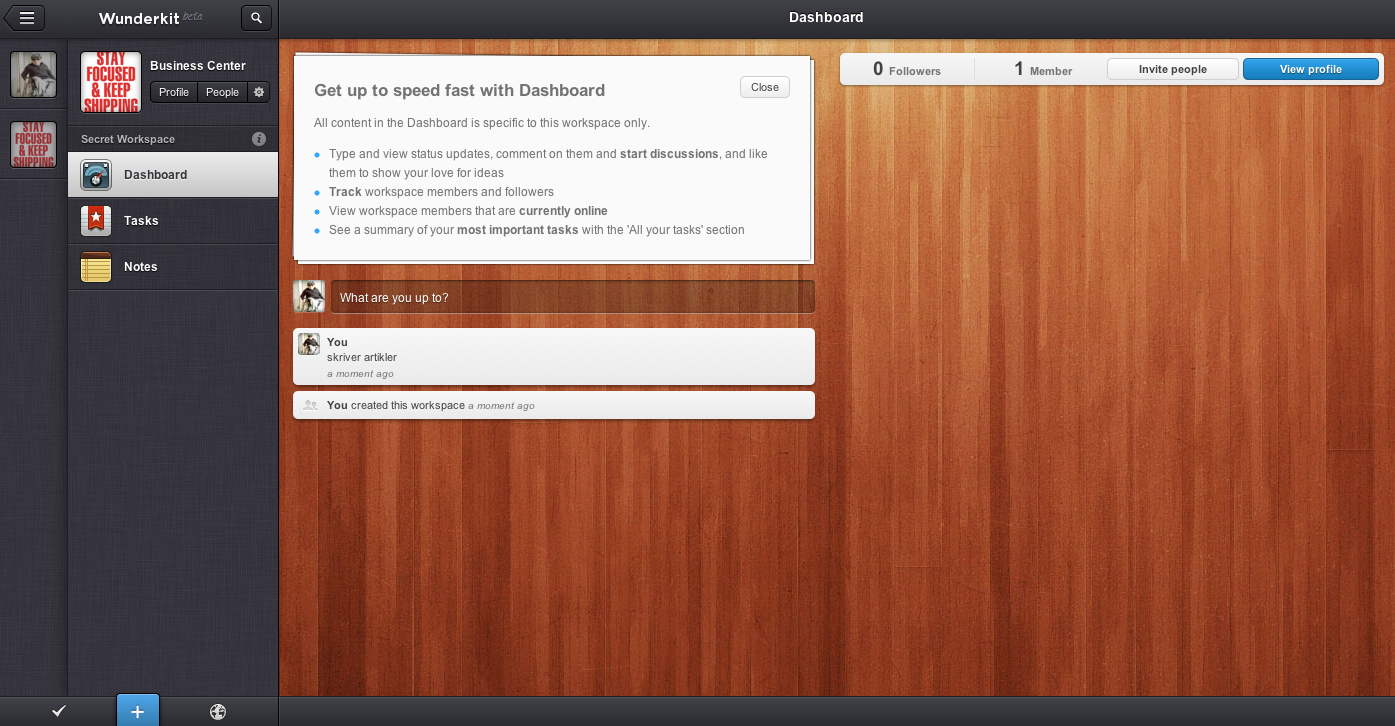This screenshot has width=1395, height=726.
Task: Click the 'Get up to speed fast with Dashboard' heading
Action: tap(460, 90)
